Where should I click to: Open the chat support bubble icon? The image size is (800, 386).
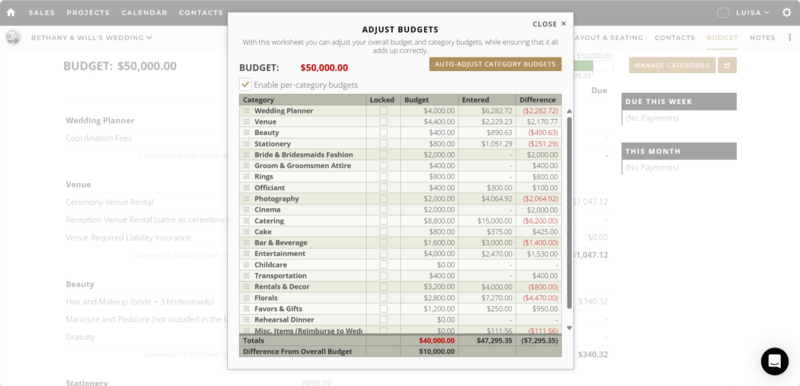tap(774, 361)
